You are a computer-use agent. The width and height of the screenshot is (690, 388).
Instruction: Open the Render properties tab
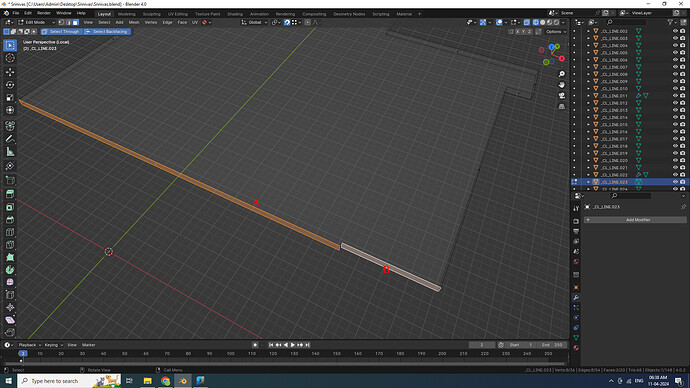[x=576, y=221]
